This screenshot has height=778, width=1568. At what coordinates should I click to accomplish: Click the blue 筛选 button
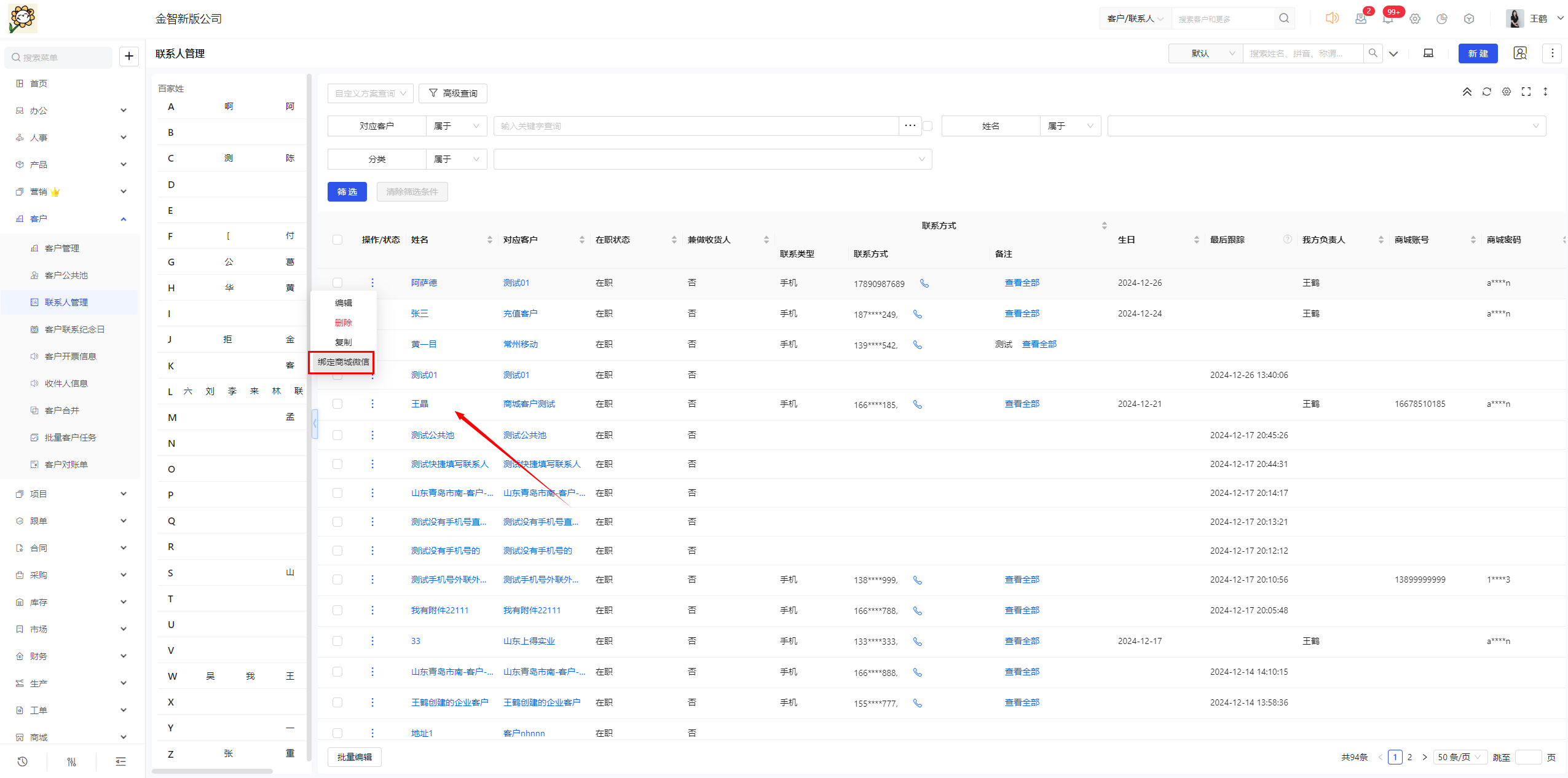(x=347, y=192)
